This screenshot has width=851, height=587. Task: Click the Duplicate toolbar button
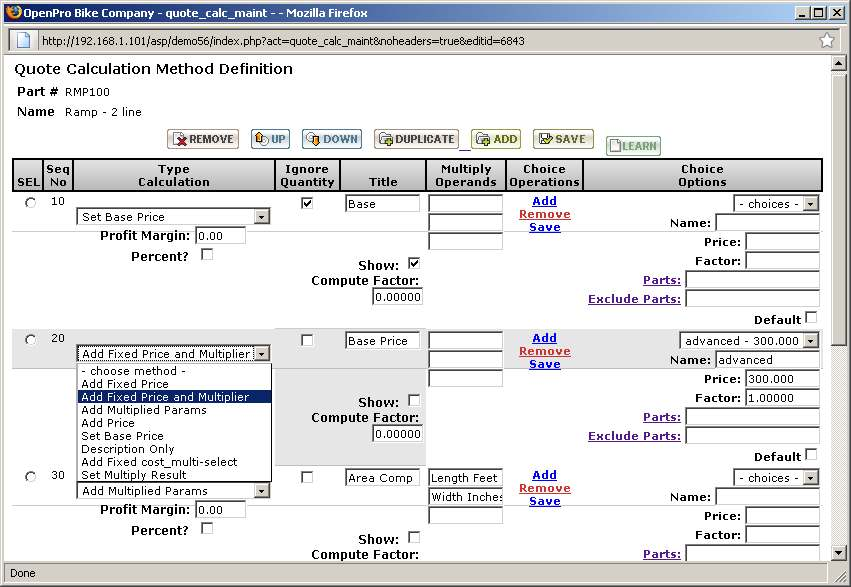(x=415, y=139)
